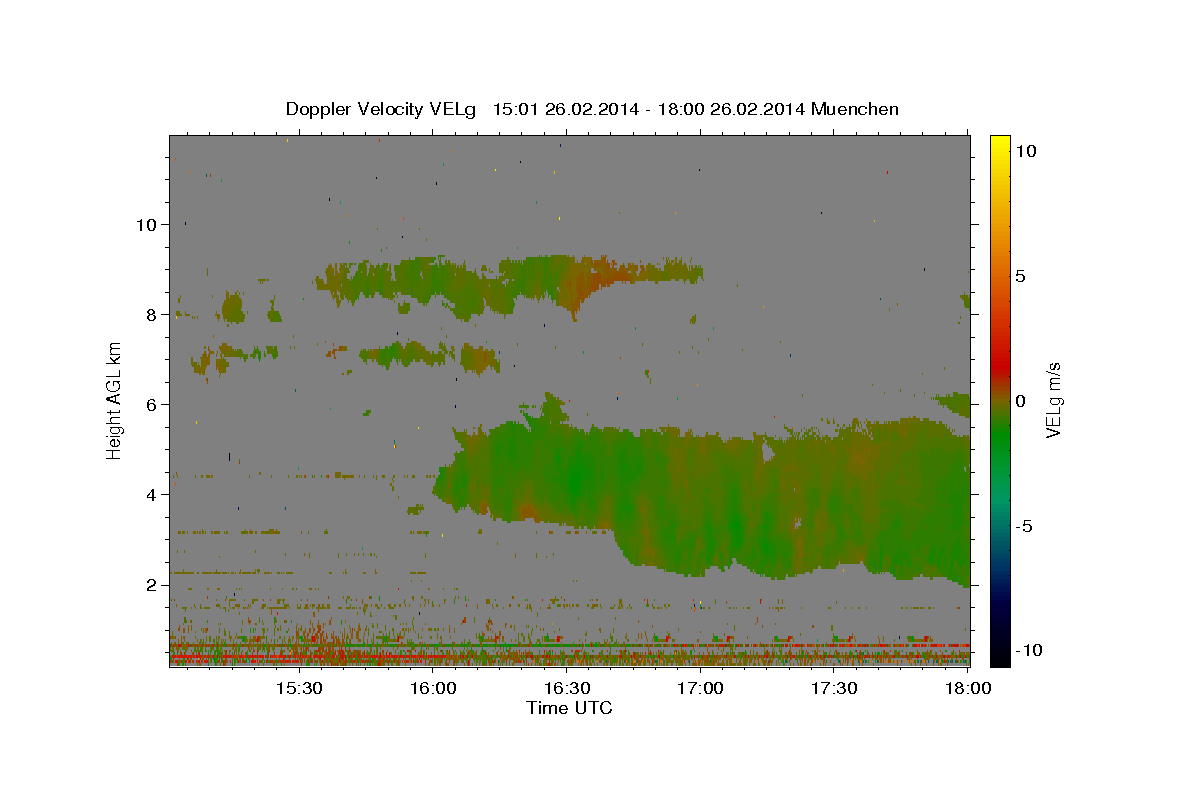Click the 15:30 time tick label
Image resolution: width=1200 pixels, height=800 pixels.
click(x=298, y=688)
